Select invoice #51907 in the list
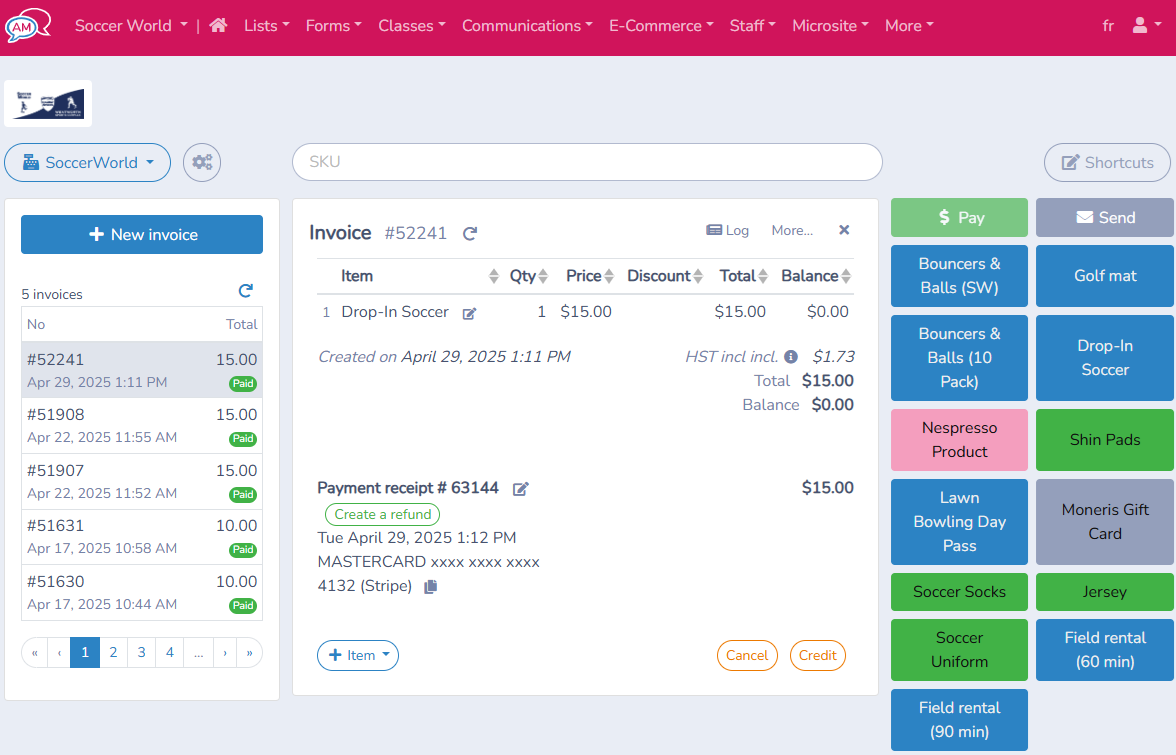 tap(142, 481)
